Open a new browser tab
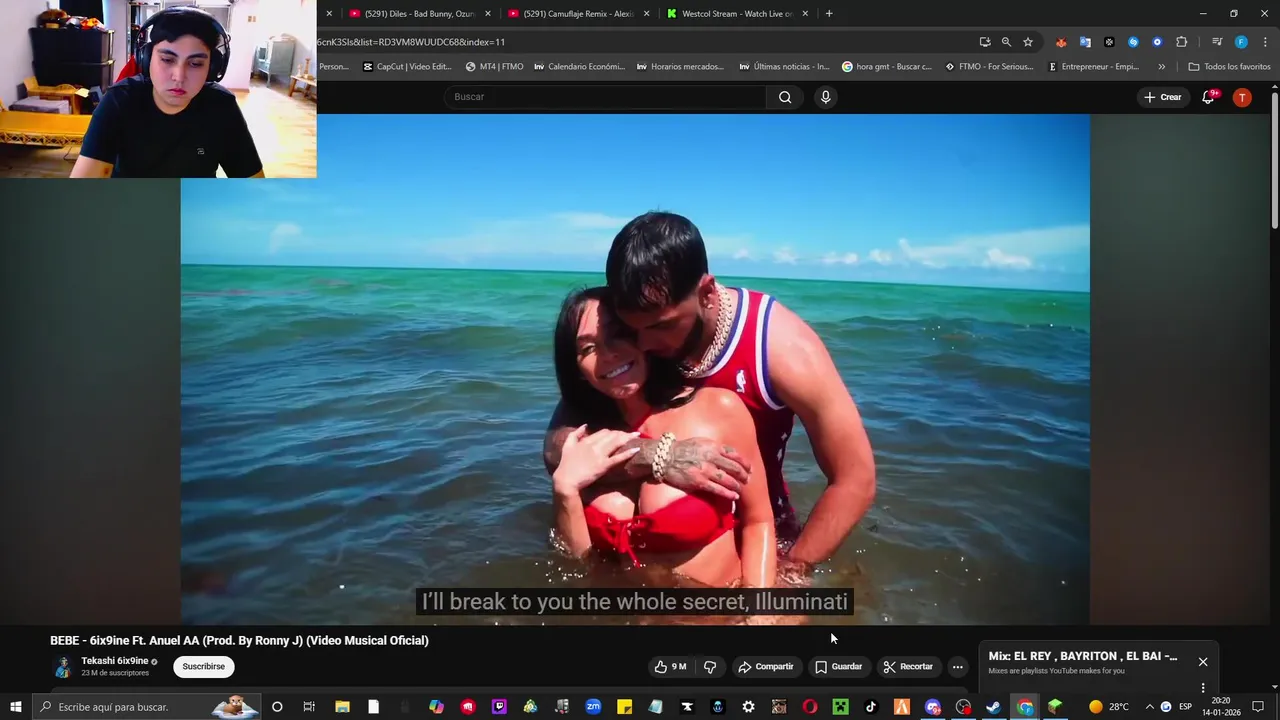The width and height of the screenshot is (1280, 720). point(829,14)
